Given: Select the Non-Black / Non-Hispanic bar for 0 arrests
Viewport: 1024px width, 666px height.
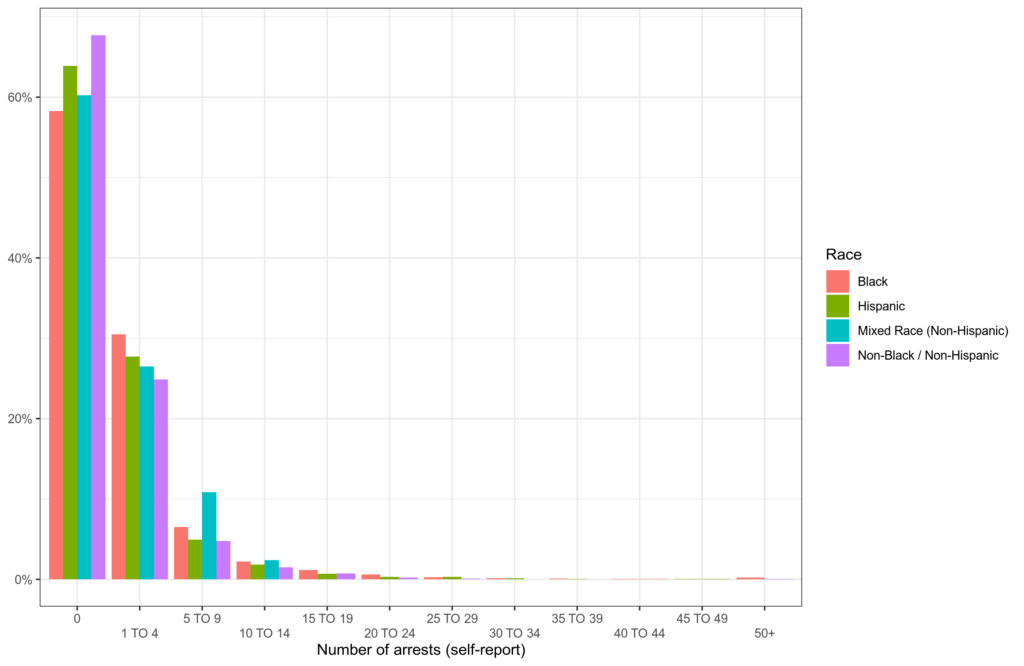Looking at the screenshot, I should [x=98, y=308].
